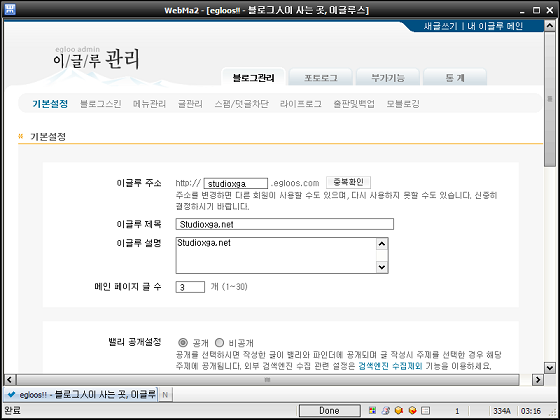Click the orange box icon with red arrow

coord(399,411)
